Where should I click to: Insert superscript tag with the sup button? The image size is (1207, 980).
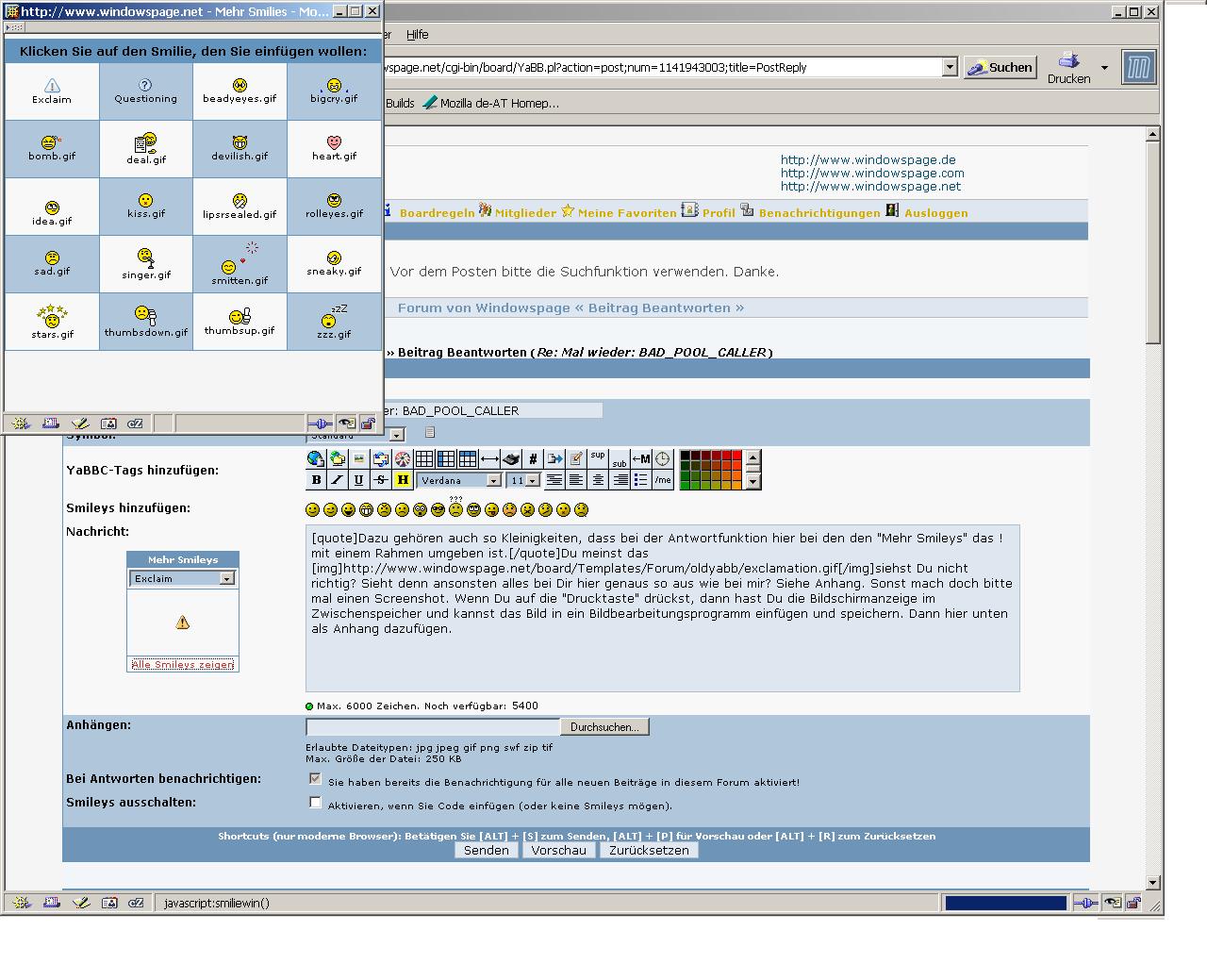pos(598,457)
